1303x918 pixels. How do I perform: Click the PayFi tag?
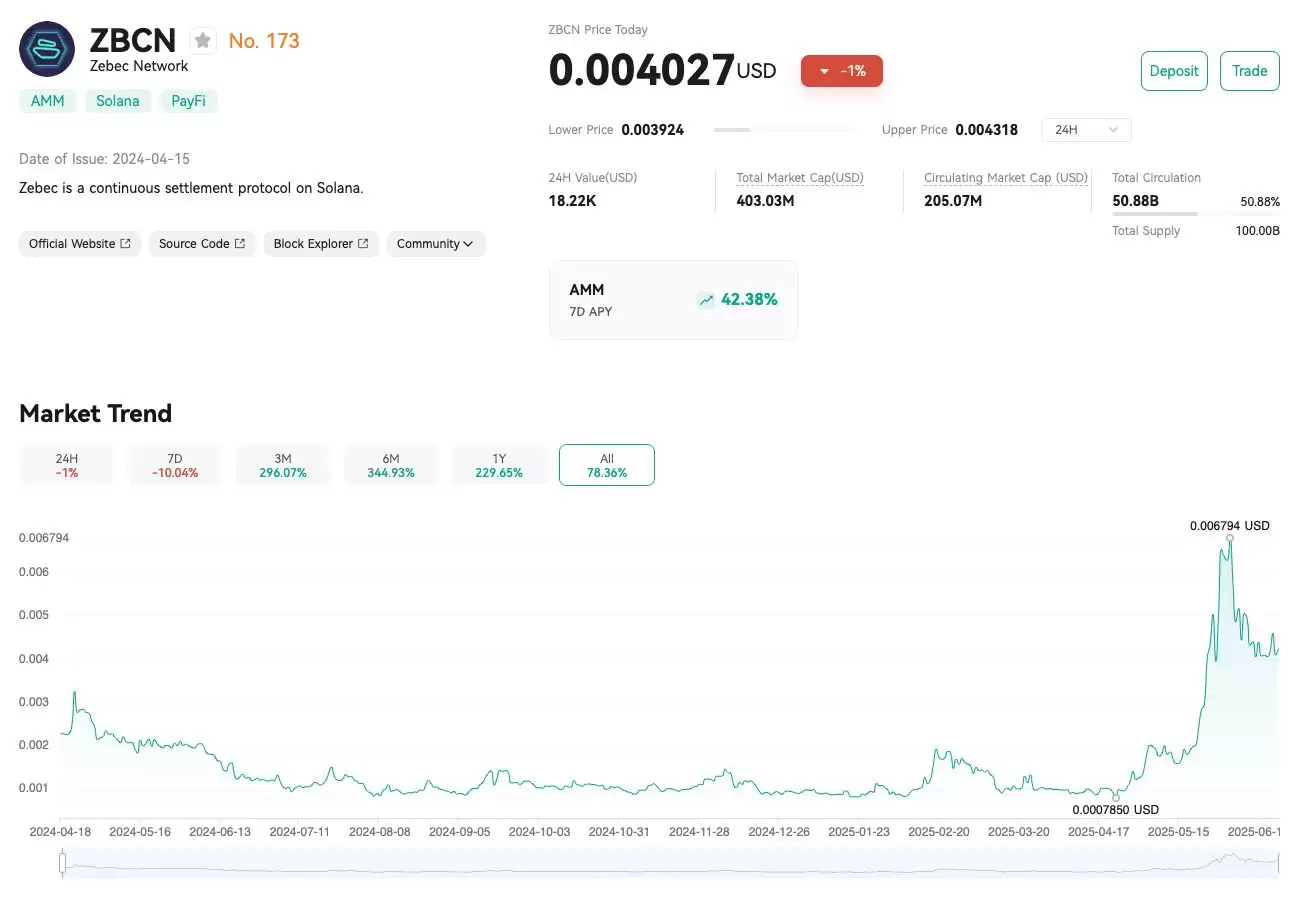point(188,101)
